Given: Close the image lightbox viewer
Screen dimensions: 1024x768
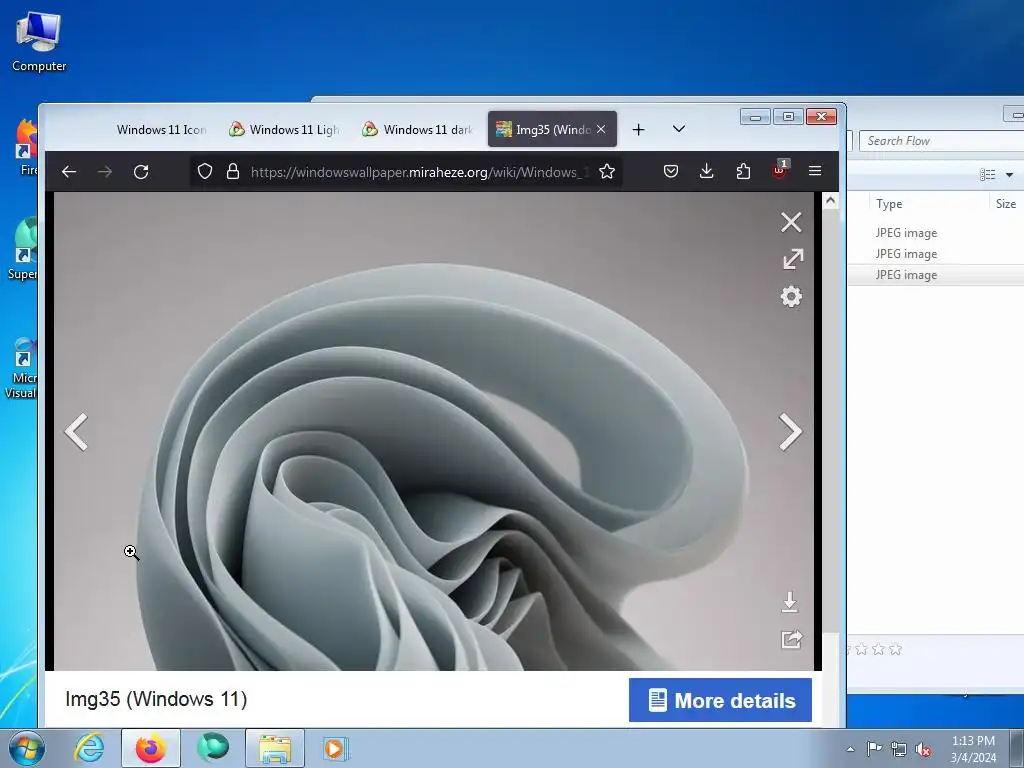Looking at the screenshot, I should pyautogui.click(x=791, y=222).
